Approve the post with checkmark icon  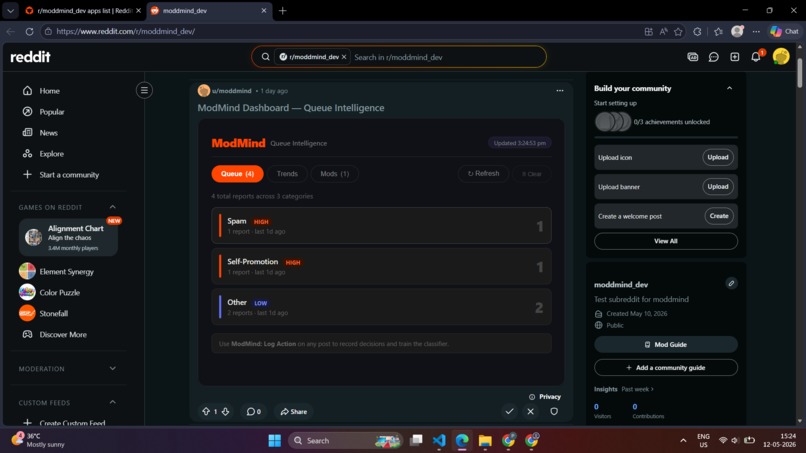[x=509, y=411]
